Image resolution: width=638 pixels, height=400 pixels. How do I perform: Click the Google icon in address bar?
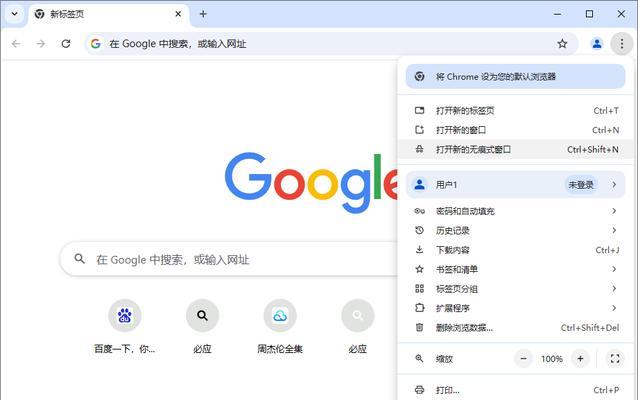pyautogui.click(x=96, y=44)
